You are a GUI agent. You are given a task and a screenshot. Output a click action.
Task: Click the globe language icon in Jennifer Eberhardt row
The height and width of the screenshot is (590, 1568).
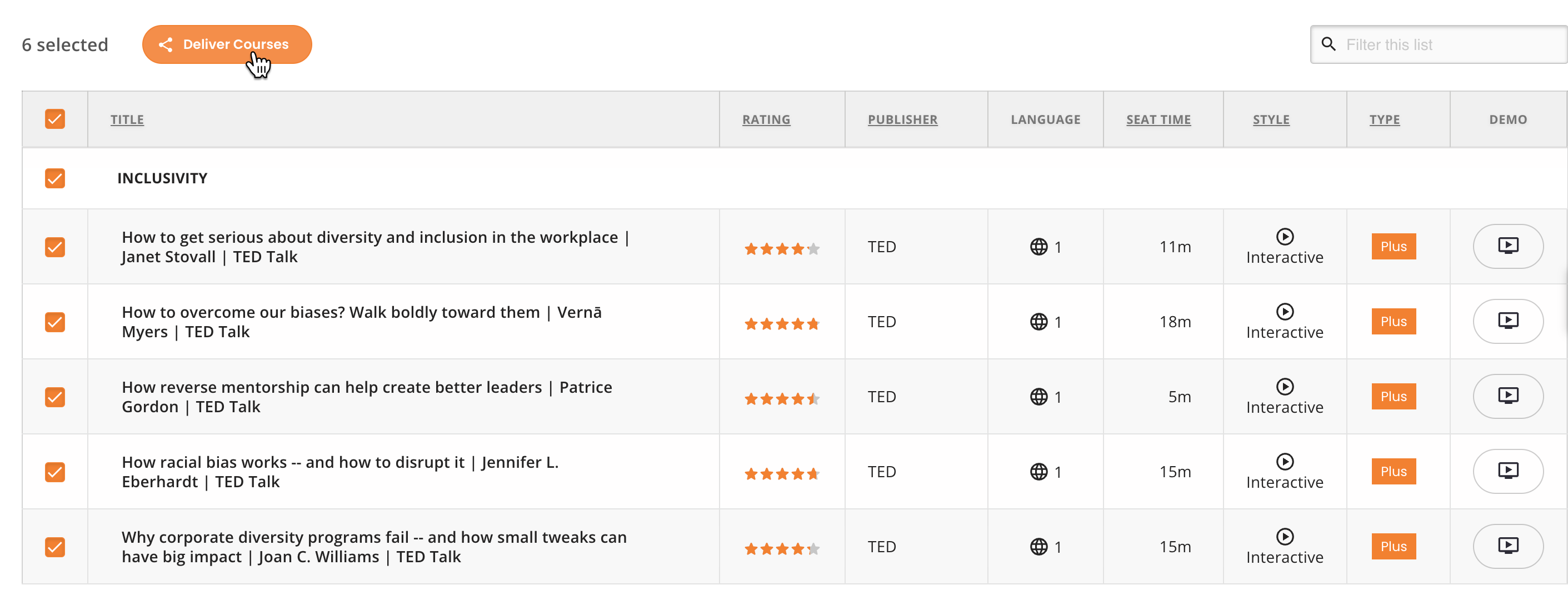click(1038, 471)
